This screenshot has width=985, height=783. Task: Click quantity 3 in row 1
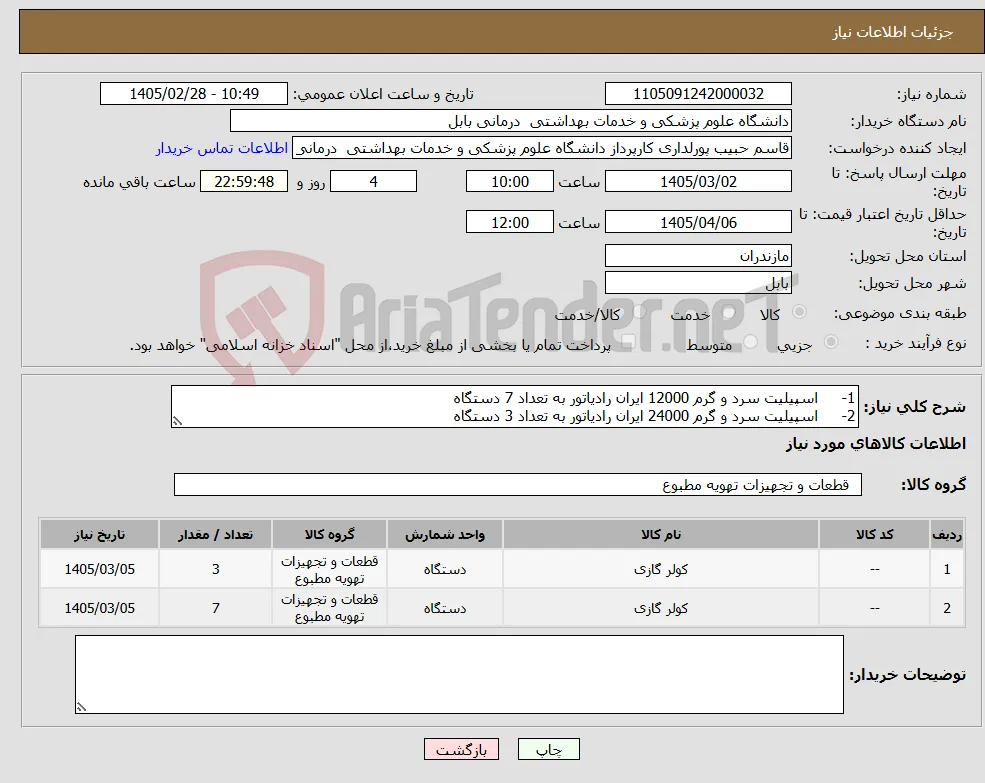pos(215,569)
